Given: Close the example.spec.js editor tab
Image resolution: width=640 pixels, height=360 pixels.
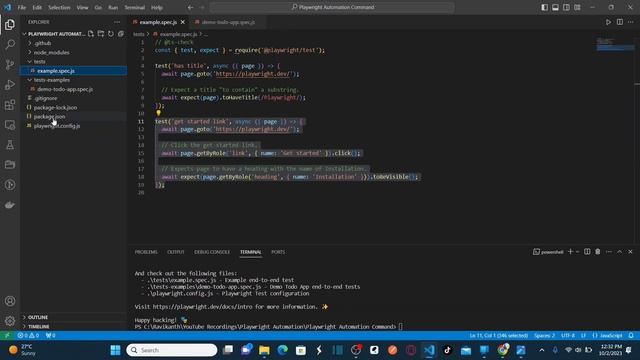Looking at the screenshot, I should click(x=183, y=22).
